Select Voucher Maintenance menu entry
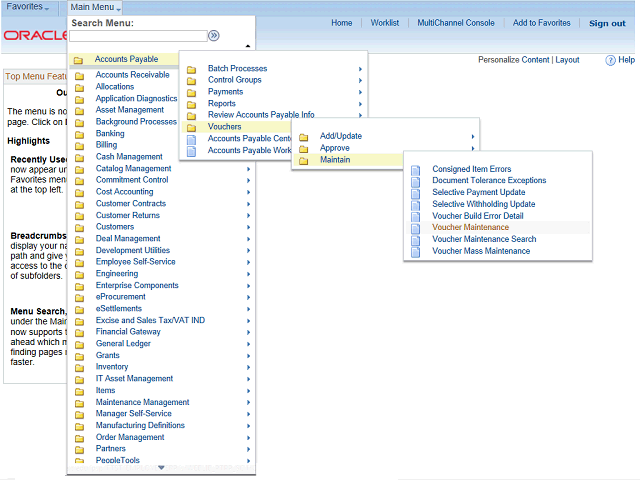This screenshot has height=480, width=640. [471, 227]
